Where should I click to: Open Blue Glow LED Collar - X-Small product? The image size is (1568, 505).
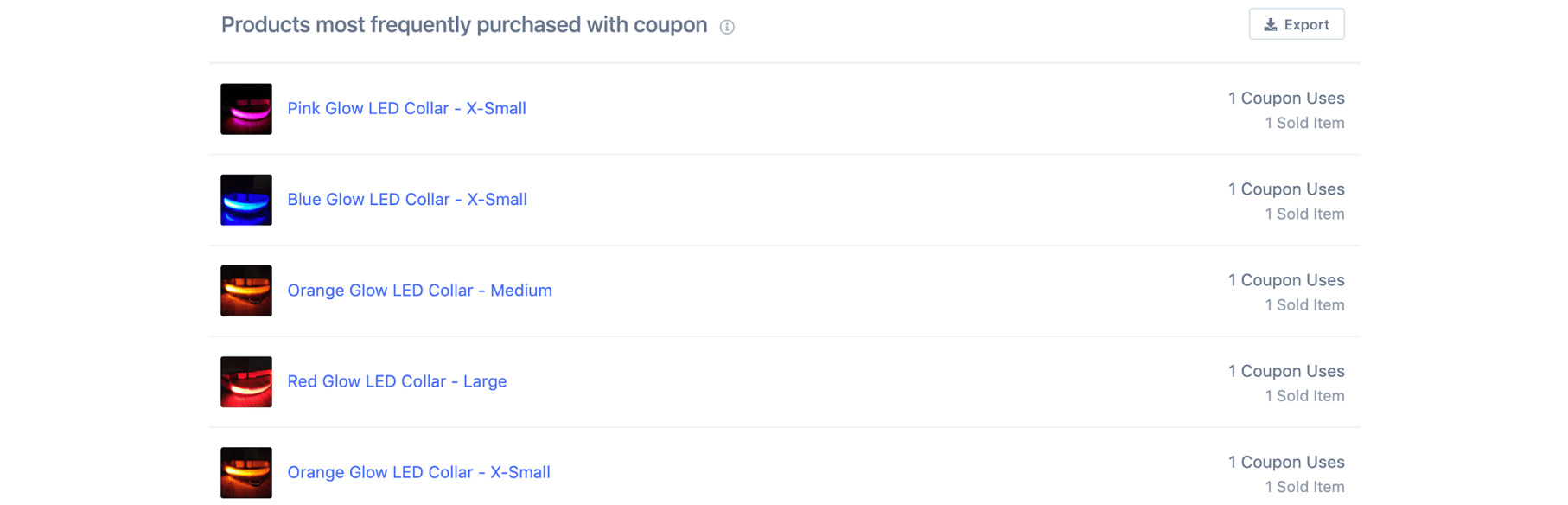coord(406,199)
